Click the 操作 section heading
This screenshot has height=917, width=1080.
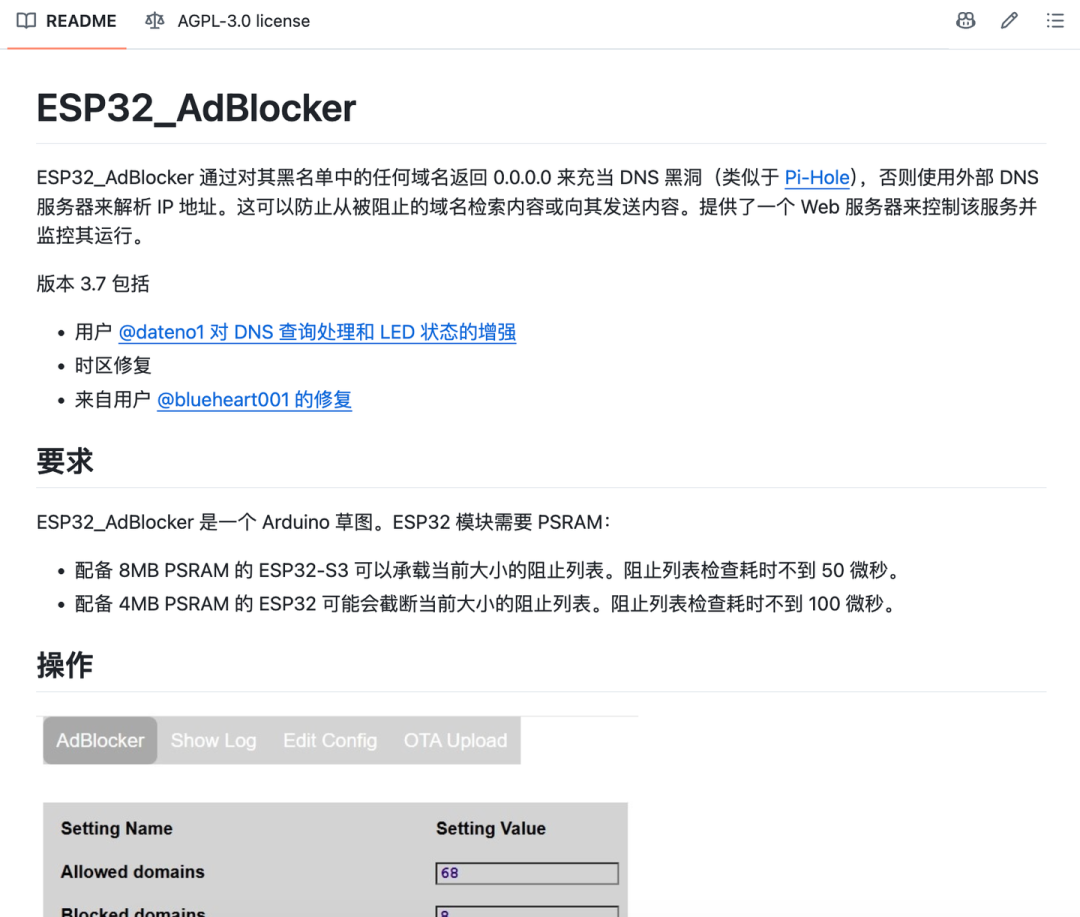point(65,665)
